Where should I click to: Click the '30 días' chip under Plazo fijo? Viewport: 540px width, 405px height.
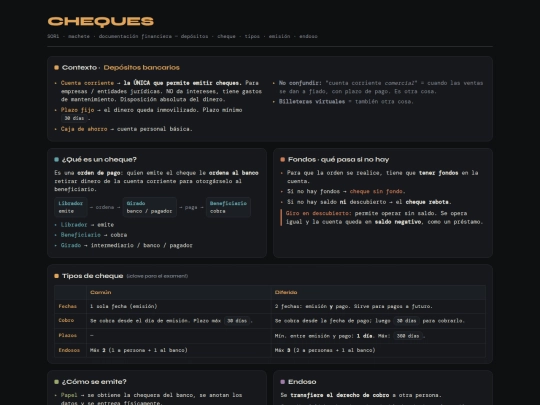pos(74,118)
